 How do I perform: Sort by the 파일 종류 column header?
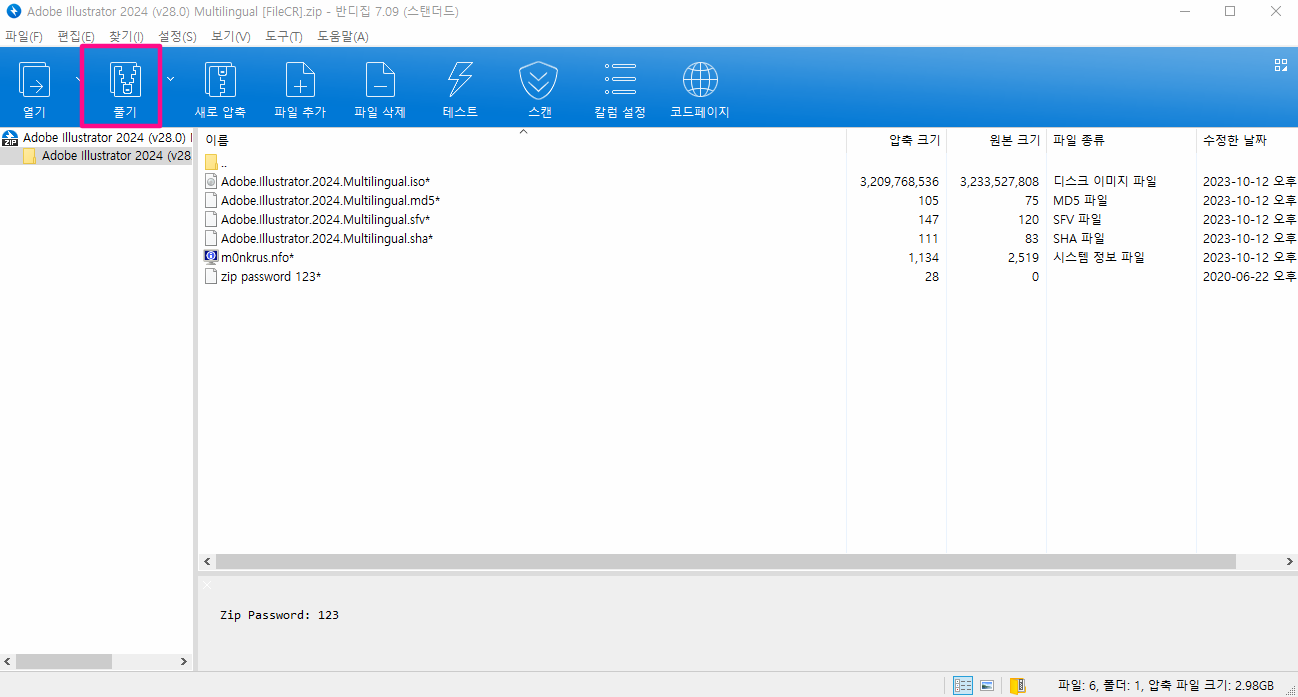(1121, 140)
